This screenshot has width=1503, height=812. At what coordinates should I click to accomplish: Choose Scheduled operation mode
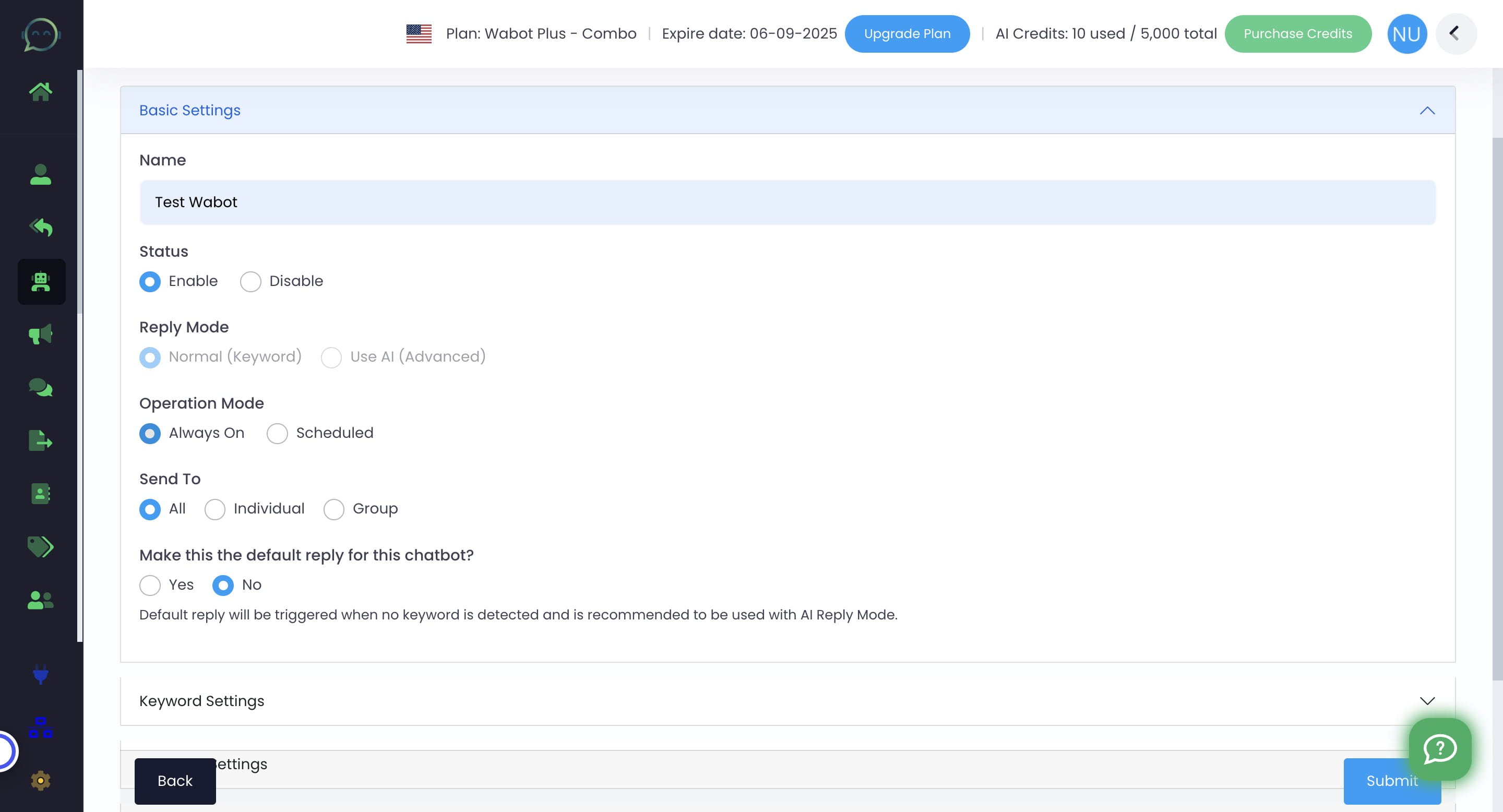(x=277, y=434)
